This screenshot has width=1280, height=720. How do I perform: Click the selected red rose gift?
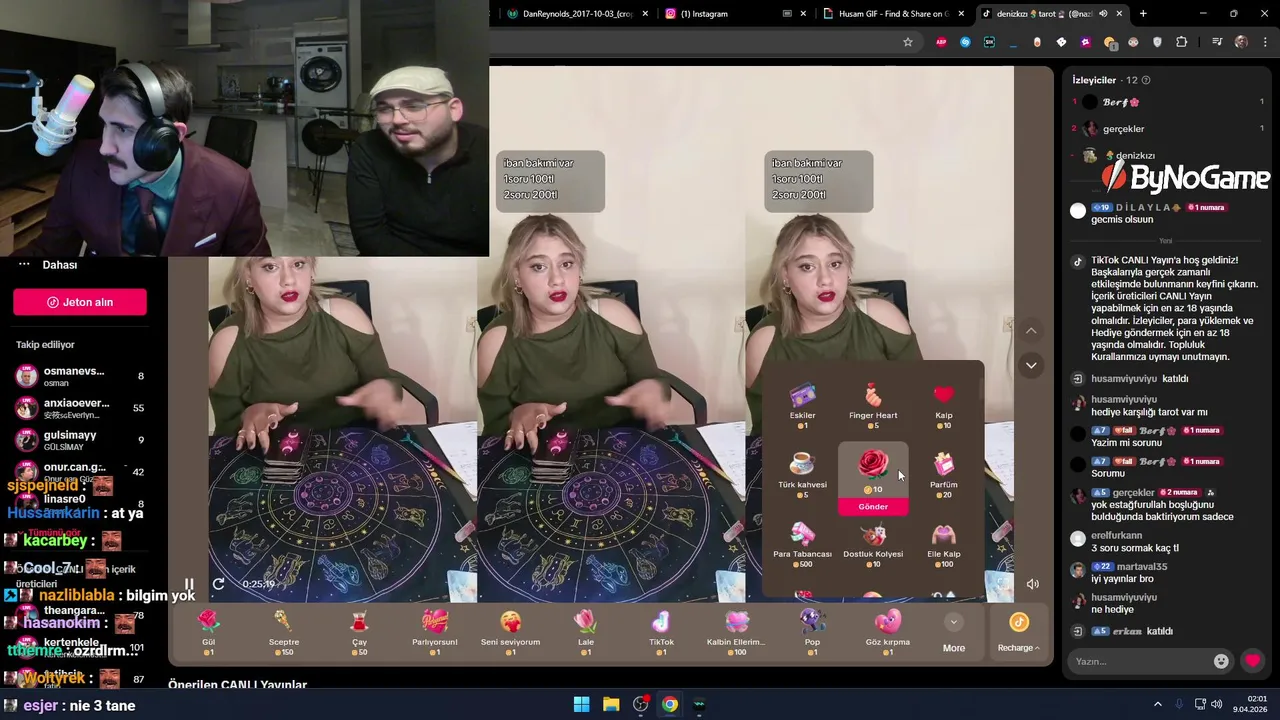coord(873,466)
